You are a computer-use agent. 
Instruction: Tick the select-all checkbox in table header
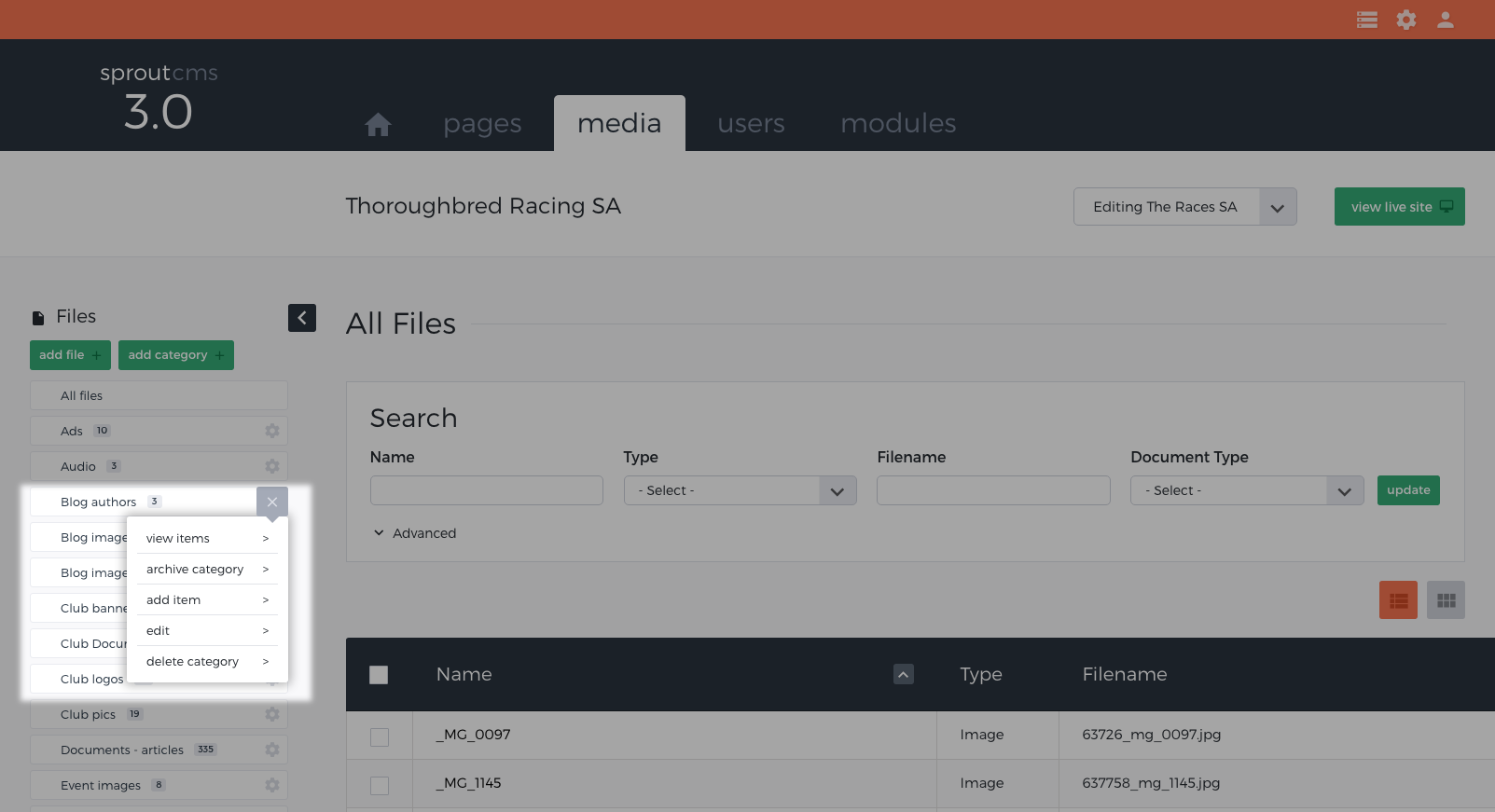(x=379, y=675)
